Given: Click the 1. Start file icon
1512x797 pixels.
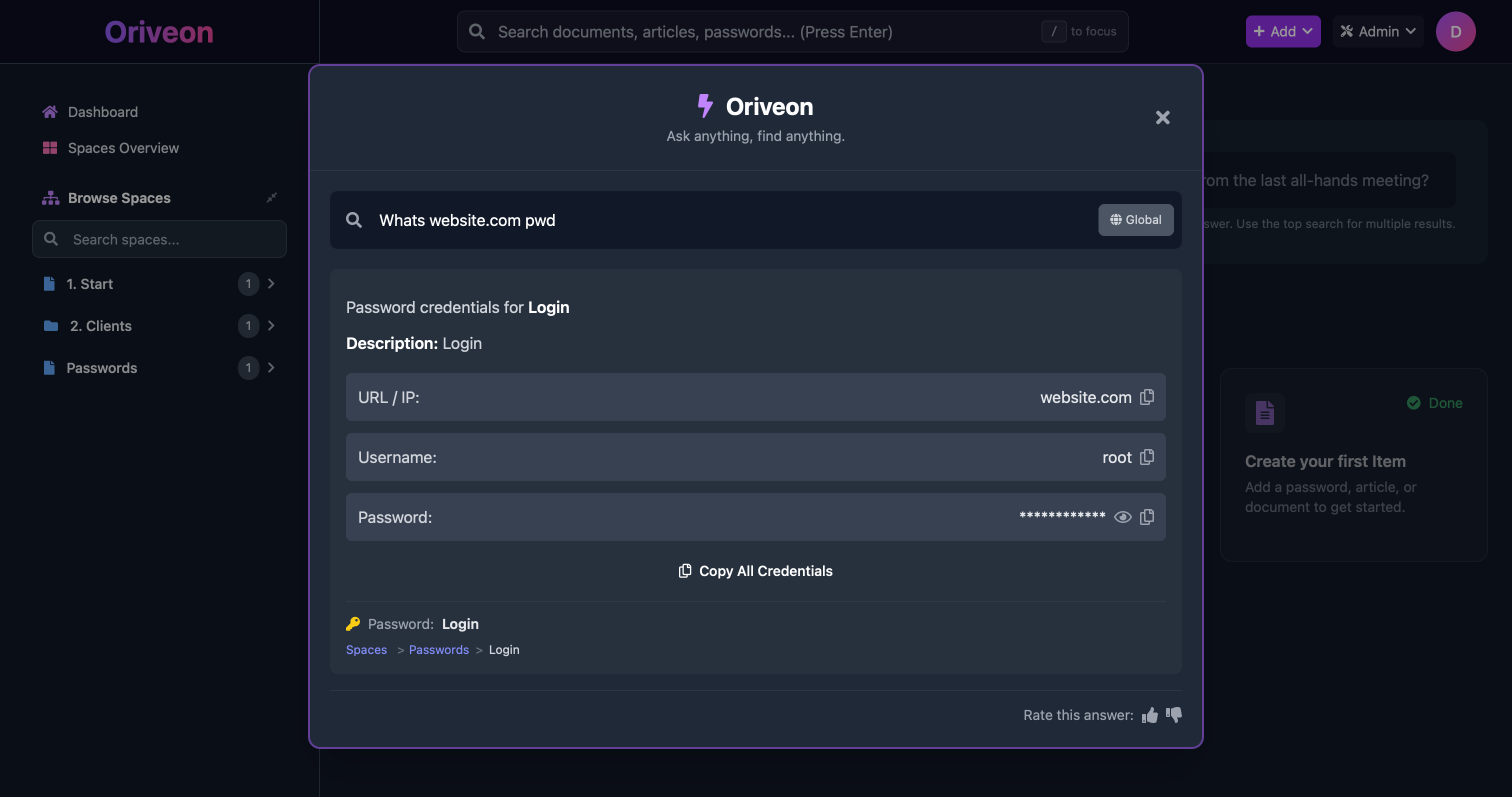Looking at the screenshot, I should click(x=49, y=284).
